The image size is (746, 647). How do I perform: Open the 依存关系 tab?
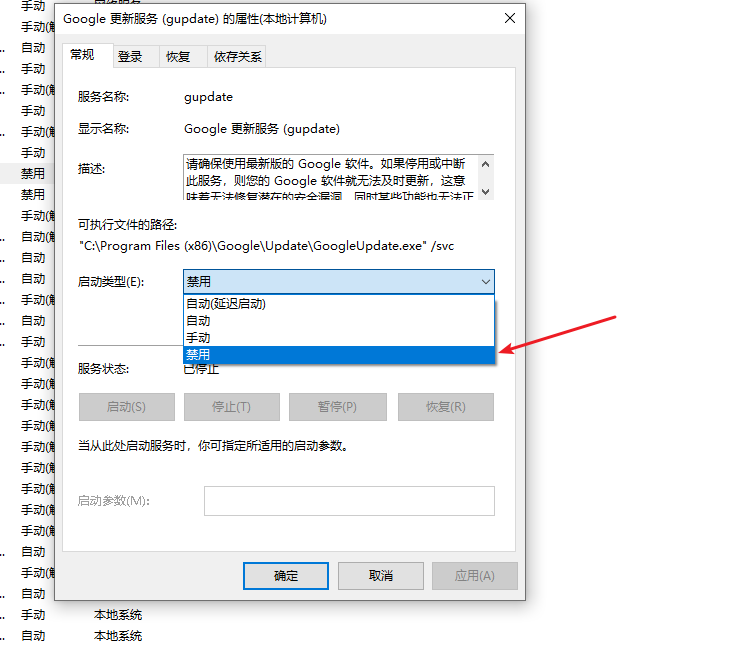[x=237, y=57]
